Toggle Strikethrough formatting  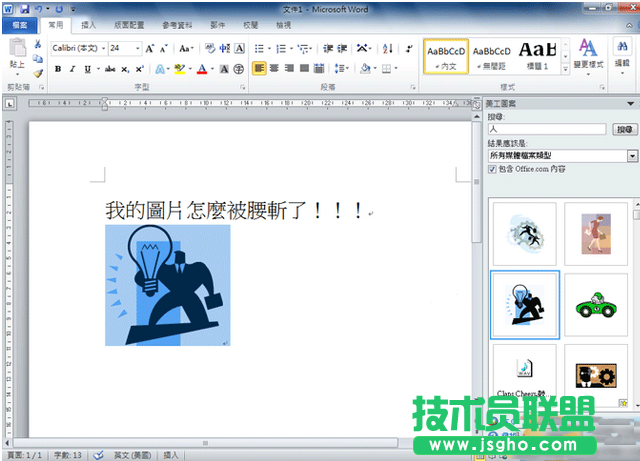click(110, 69)
